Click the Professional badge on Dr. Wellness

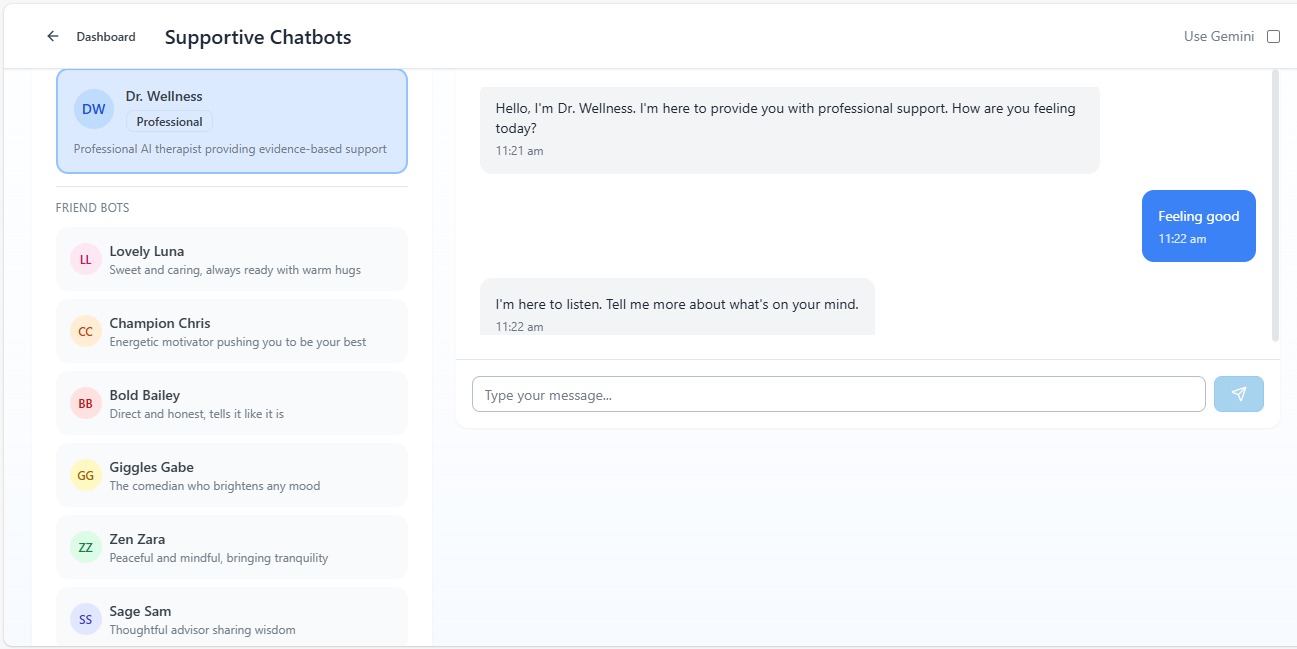(169, 122)
